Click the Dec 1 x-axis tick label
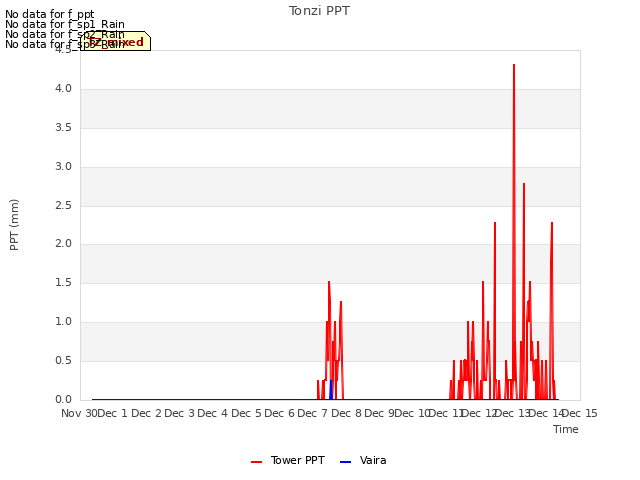Viewport: 640px width, 480px height. coord(113,413)
